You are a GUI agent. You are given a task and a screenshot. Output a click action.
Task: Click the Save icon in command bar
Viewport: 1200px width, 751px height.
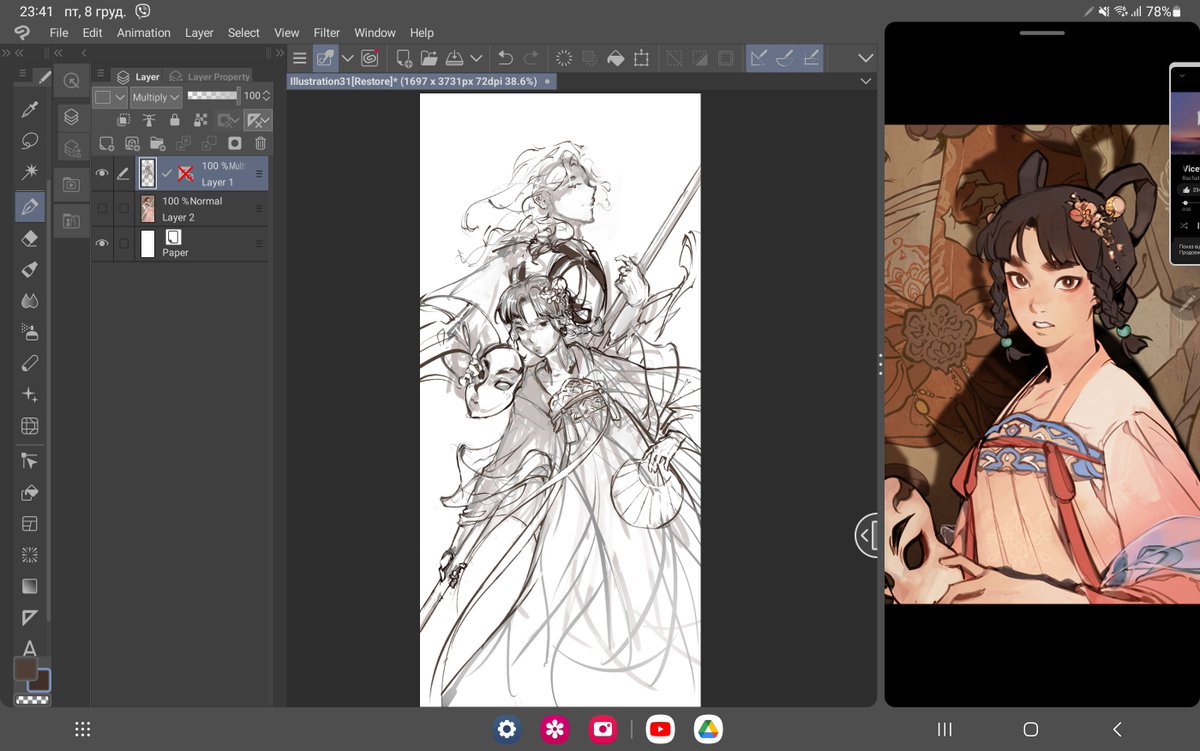click(x=454, y=58)
